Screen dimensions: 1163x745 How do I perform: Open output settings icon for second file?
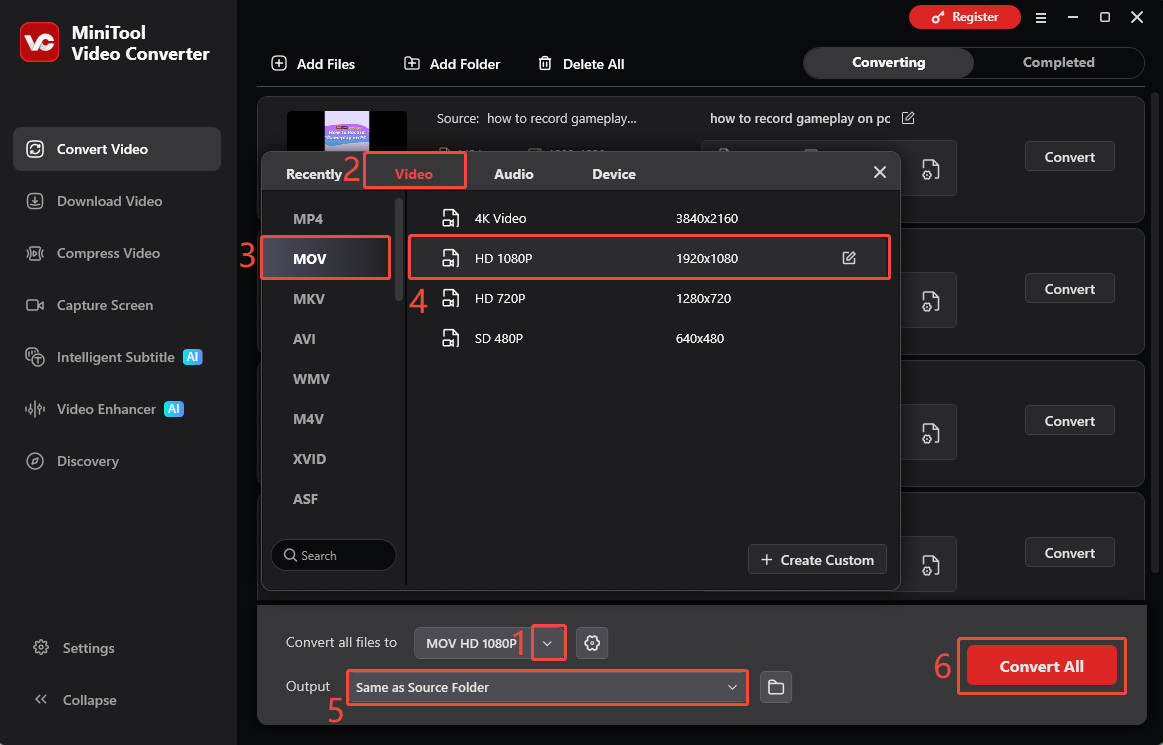pyautogui.click(x=930, y=301)
